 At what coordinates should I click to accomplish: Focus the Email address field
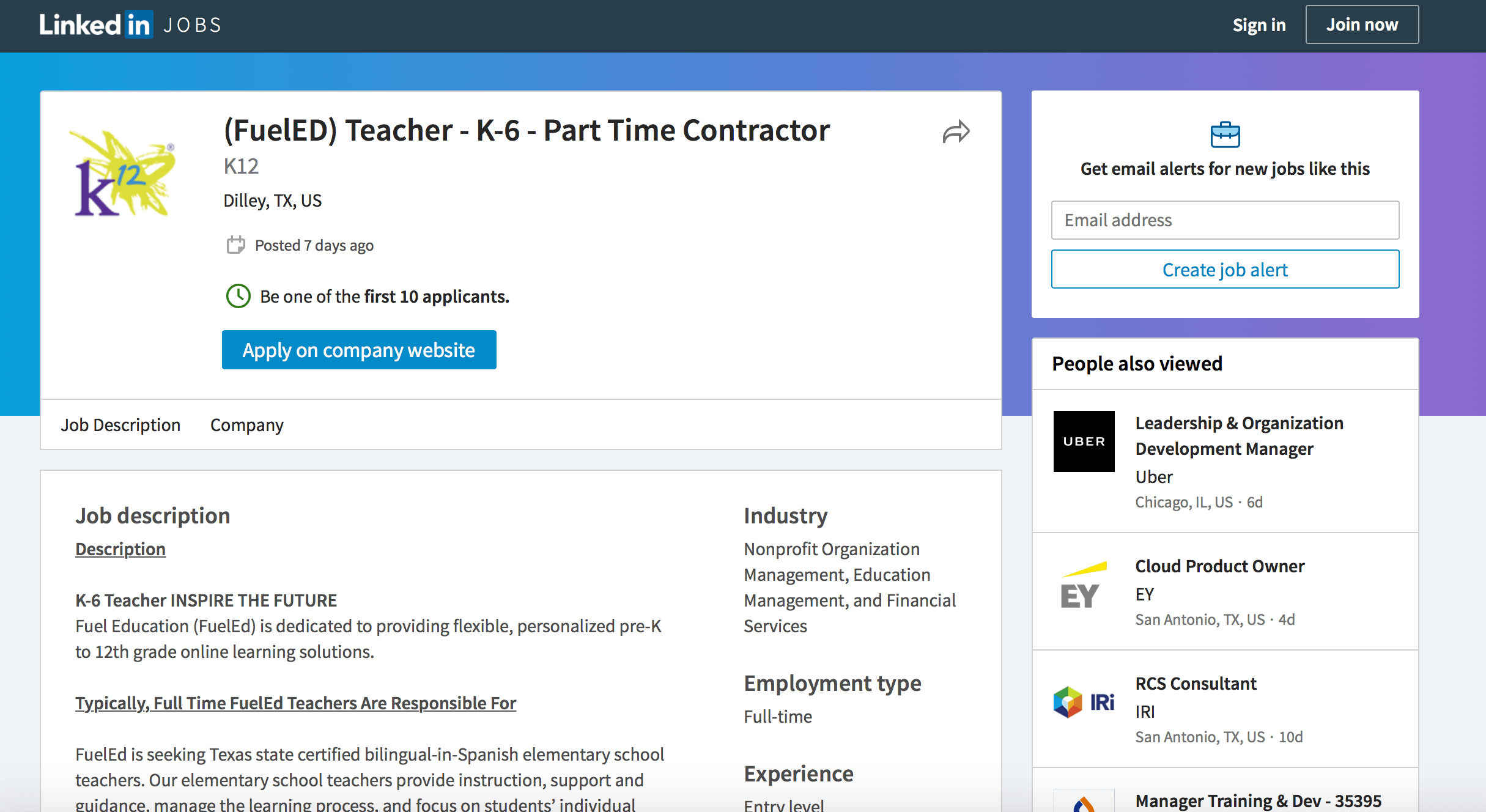[x=1225, y=220]
